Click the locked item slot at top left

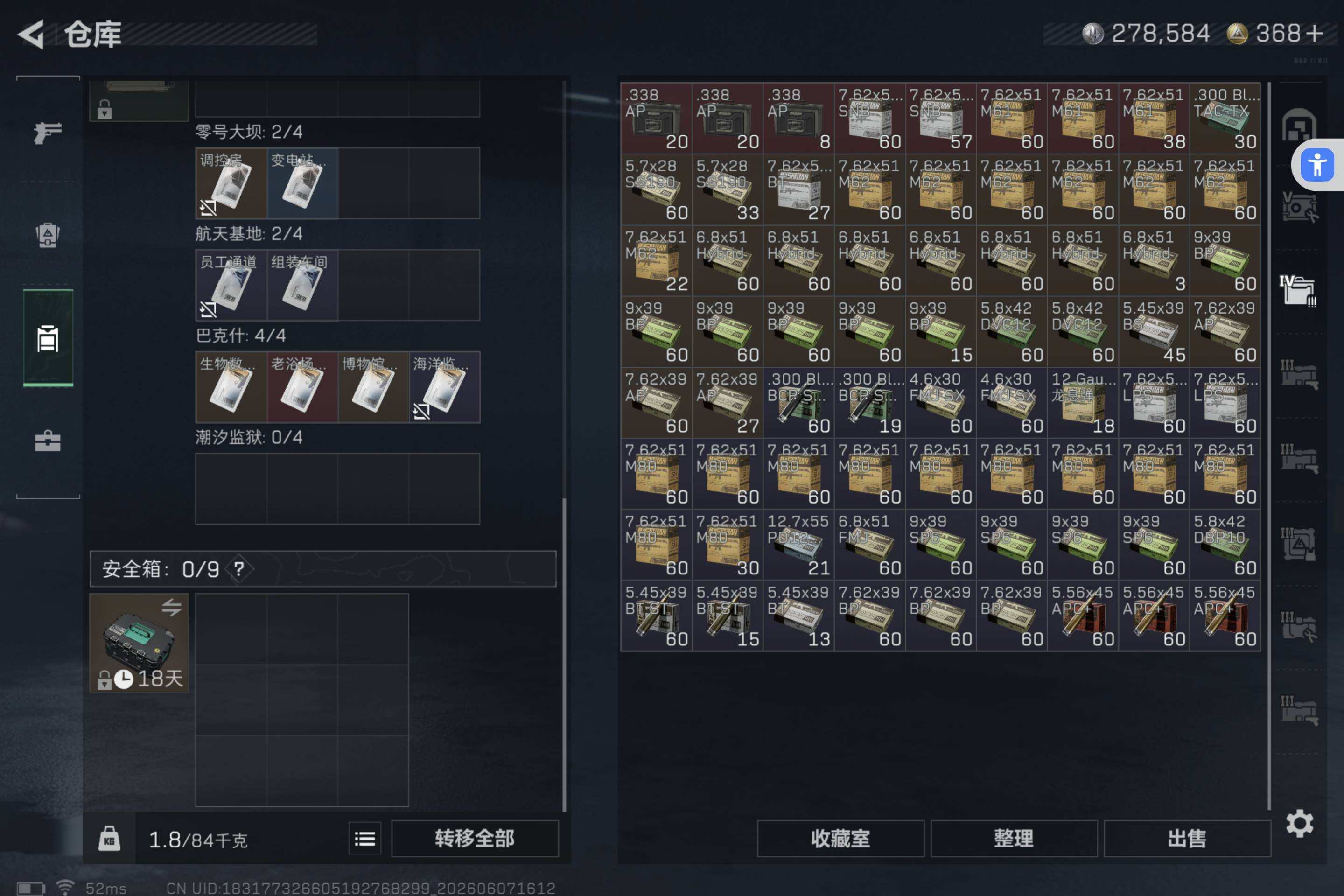(139, 101)
